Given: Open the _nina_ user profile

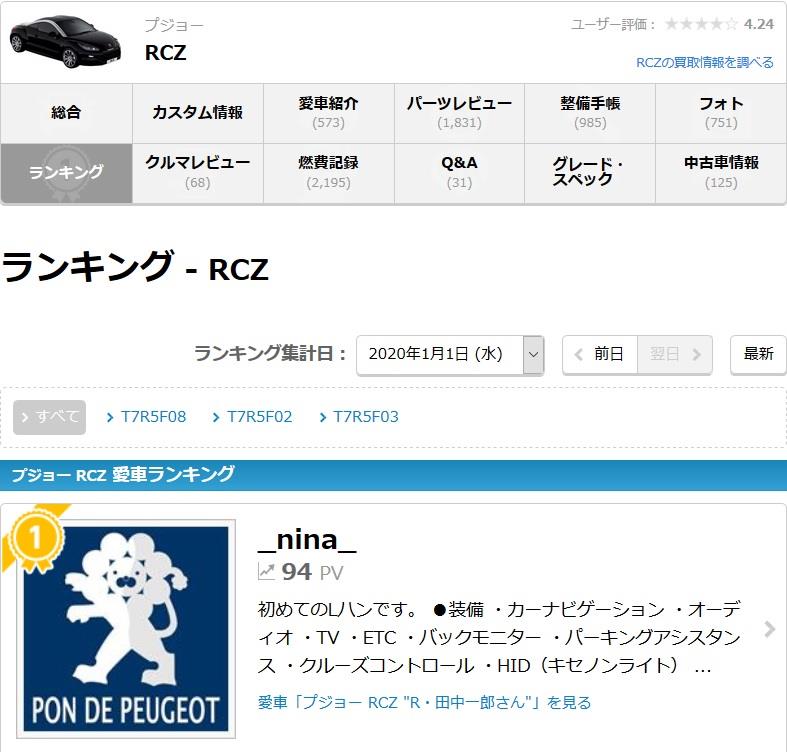Looking at the screenshot, I should [307, 540].
